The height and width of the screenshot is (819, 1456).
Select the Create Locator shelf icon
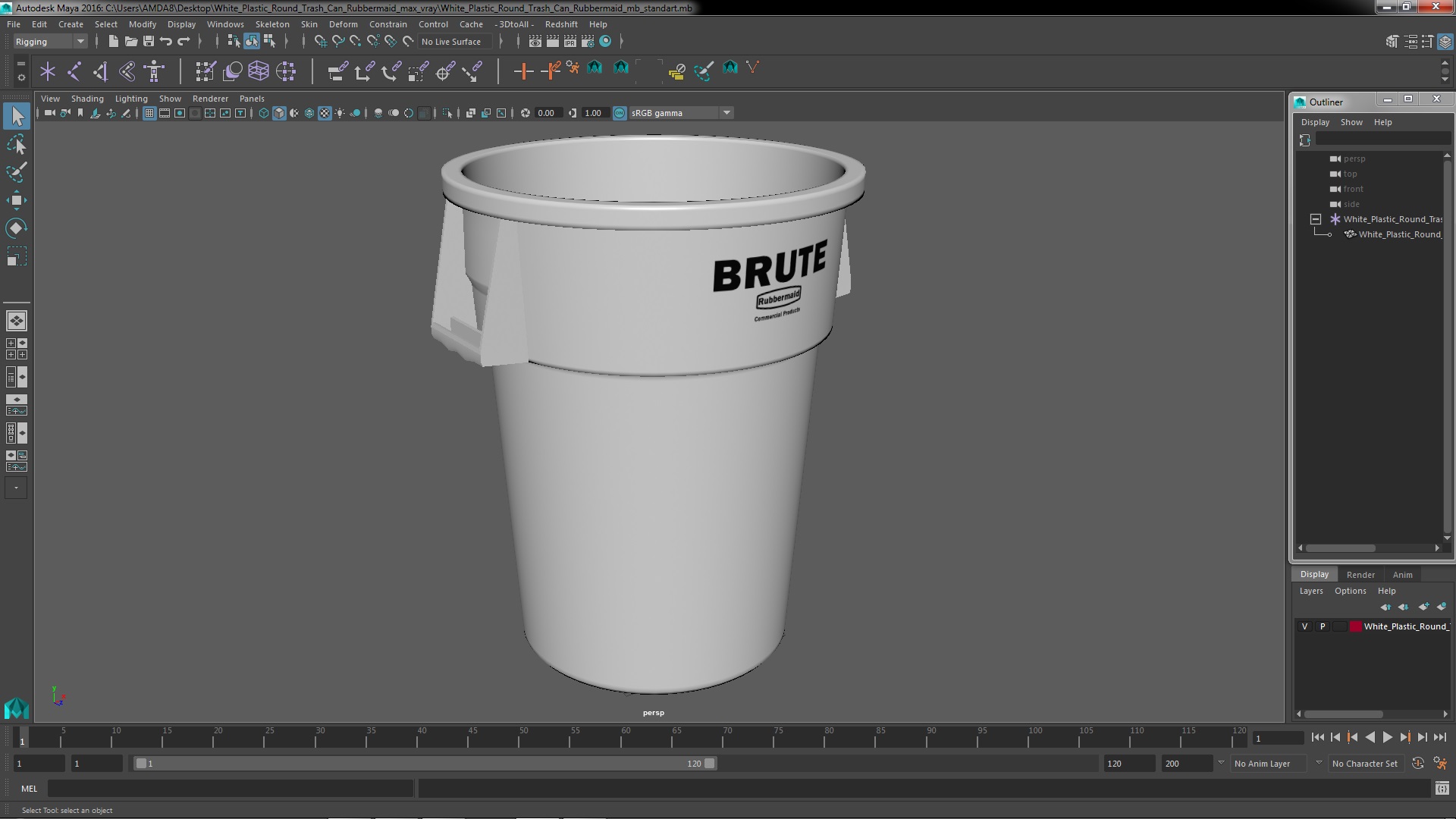(x=48, y=71)
